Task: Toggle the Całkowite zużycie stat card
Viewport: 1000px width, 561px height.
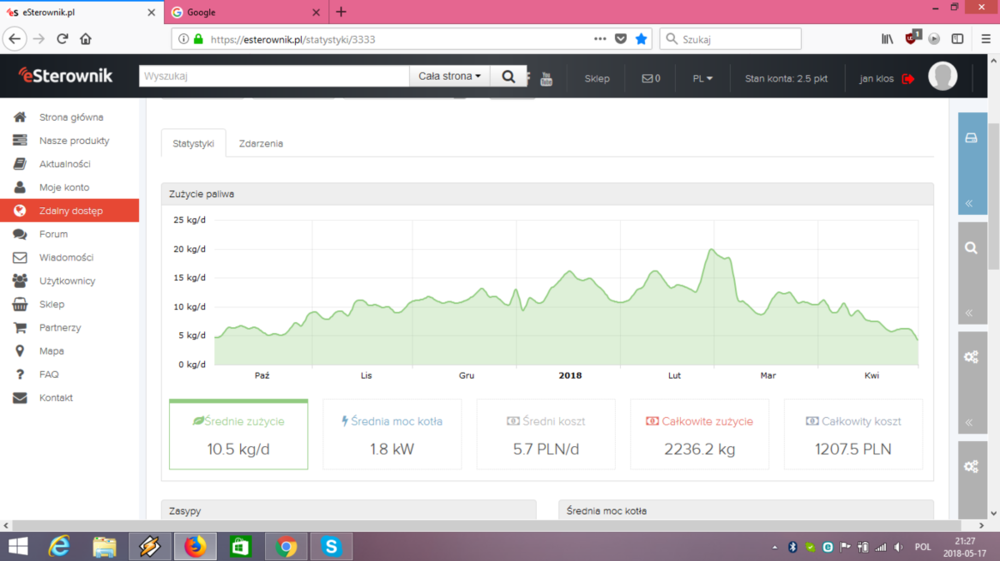Action: 699,434
